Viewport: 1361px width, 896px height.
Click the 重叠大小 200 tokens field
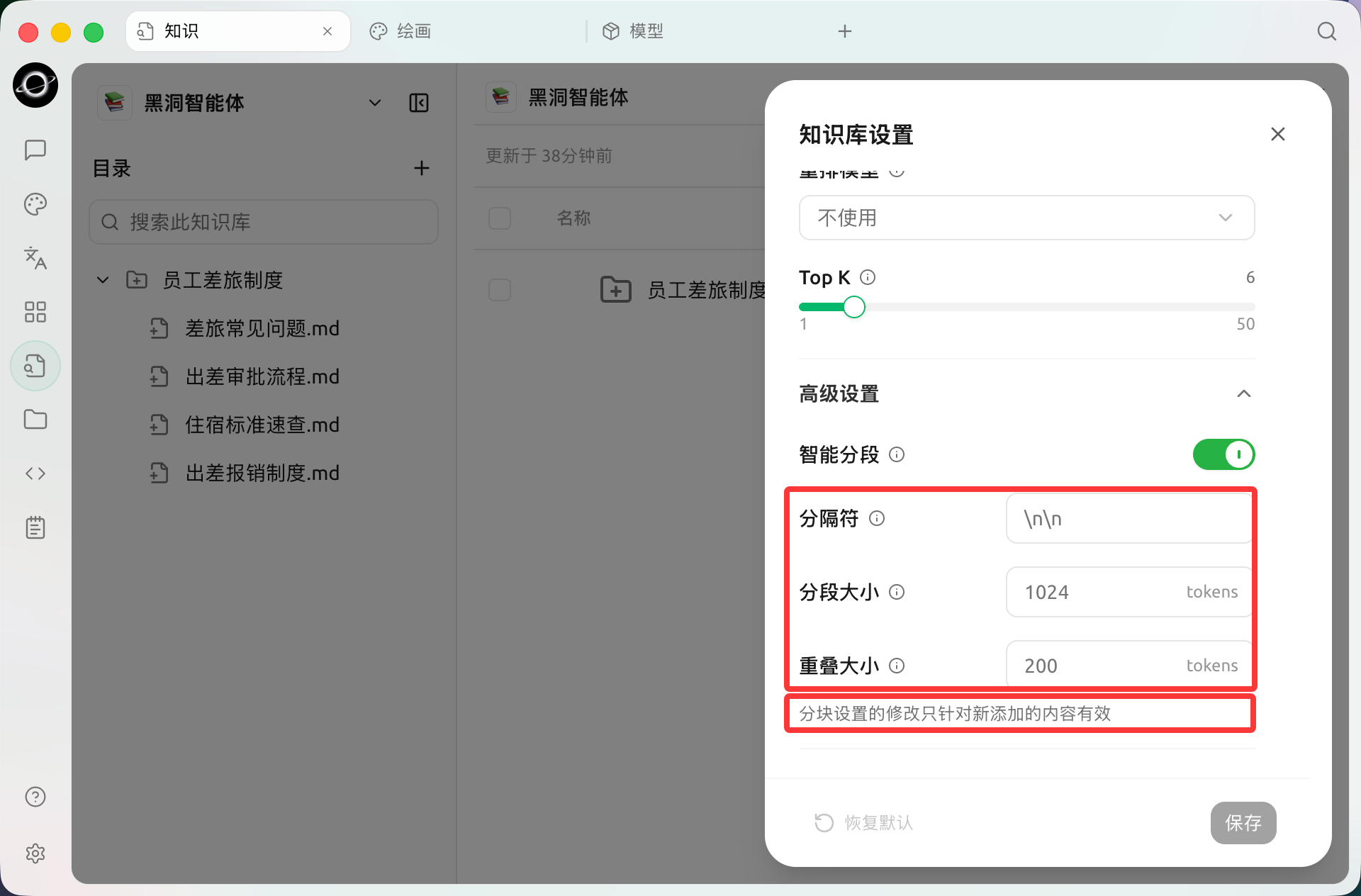click(1129, 665)
